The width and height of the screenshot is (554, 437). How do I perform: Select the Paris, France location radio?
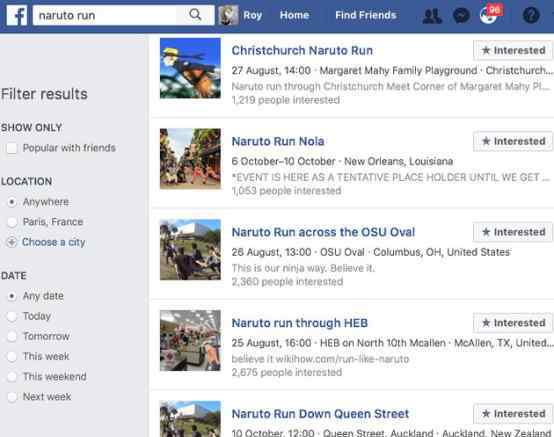click(x=12, y=222)
